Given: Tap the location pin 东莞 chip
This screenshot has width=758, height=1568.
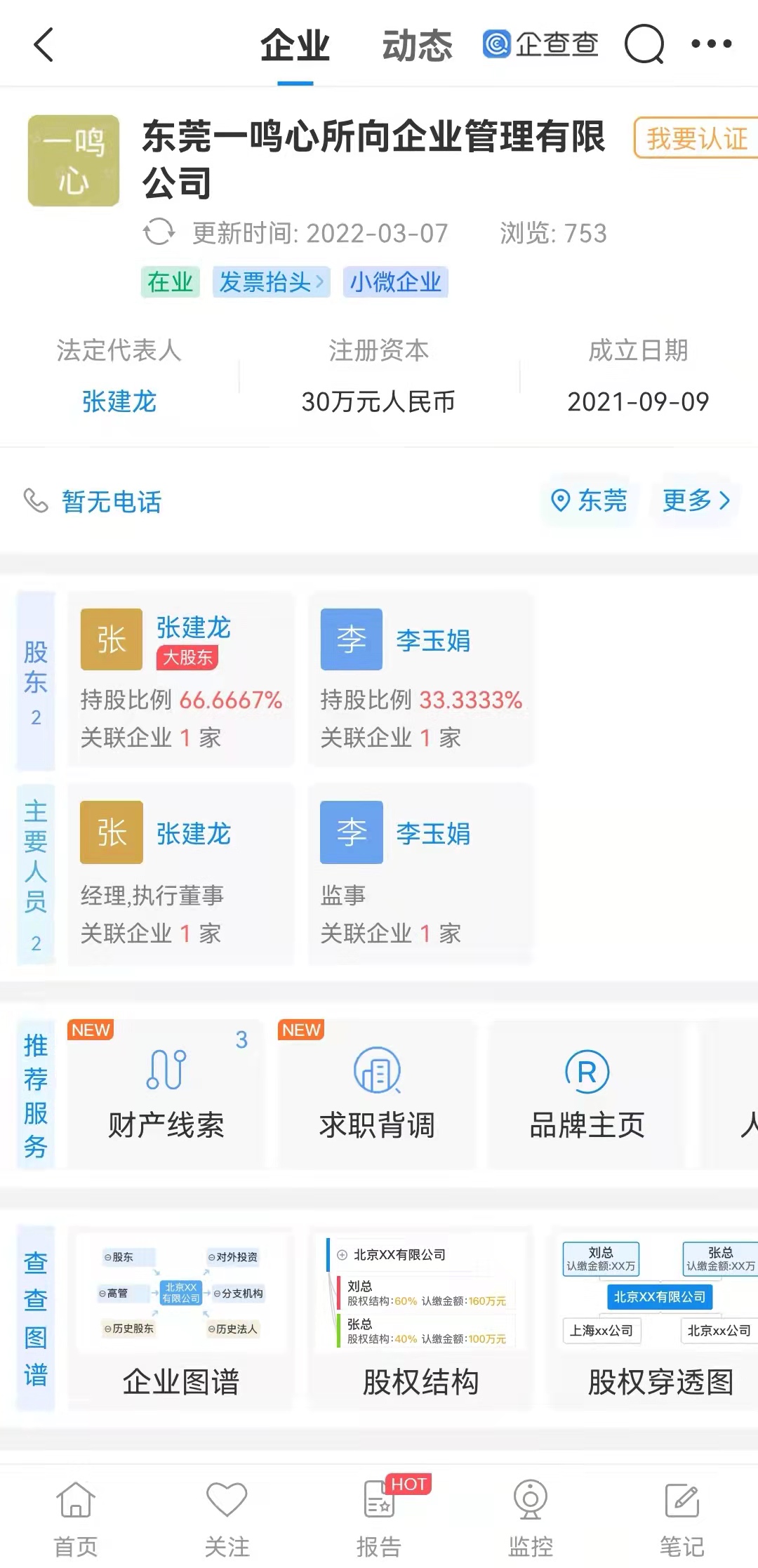Looking at the screenshot, I should (590, 500).
